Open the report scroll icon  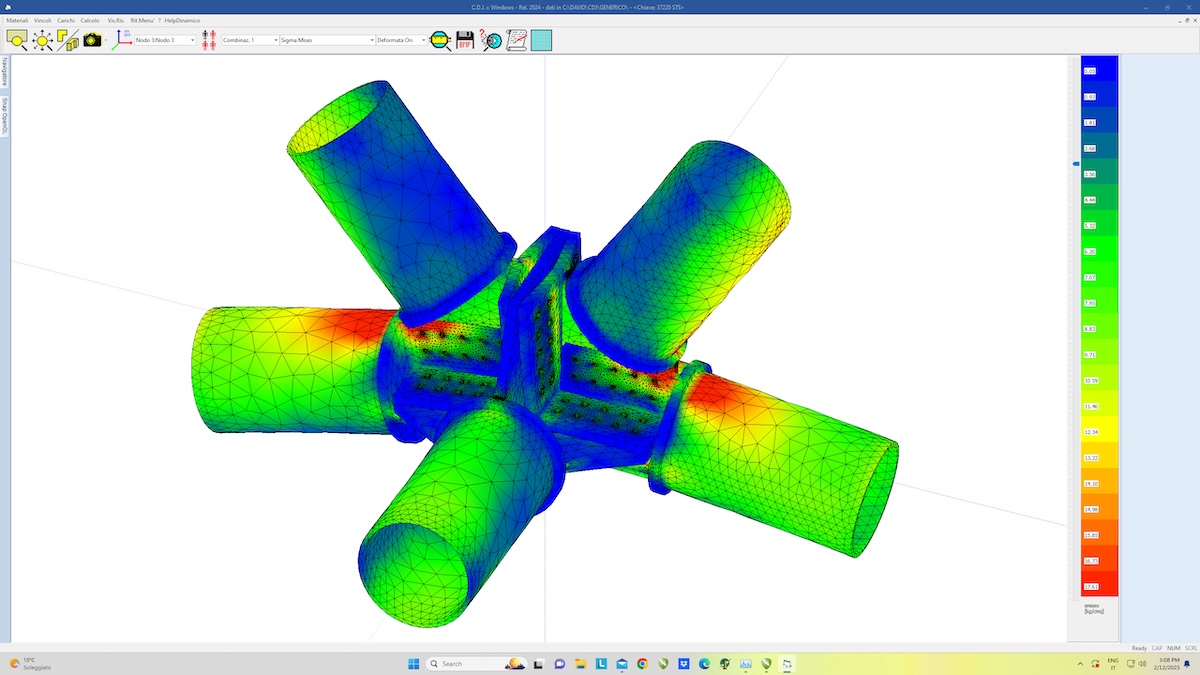pos(516,40)
